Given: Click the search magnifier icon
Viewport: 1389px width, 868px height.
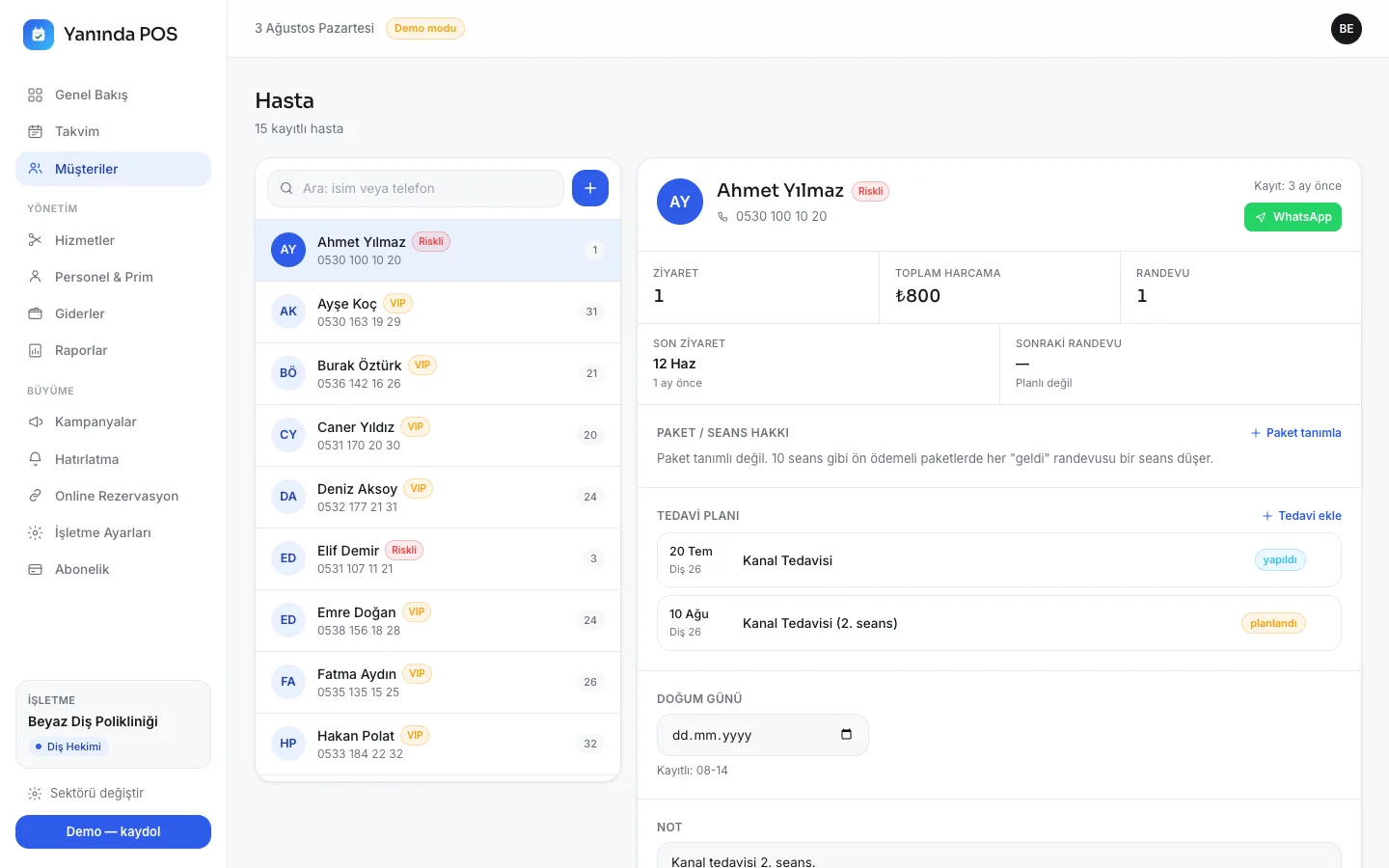Looking at the screenshot, I should [x=286, y=188].
